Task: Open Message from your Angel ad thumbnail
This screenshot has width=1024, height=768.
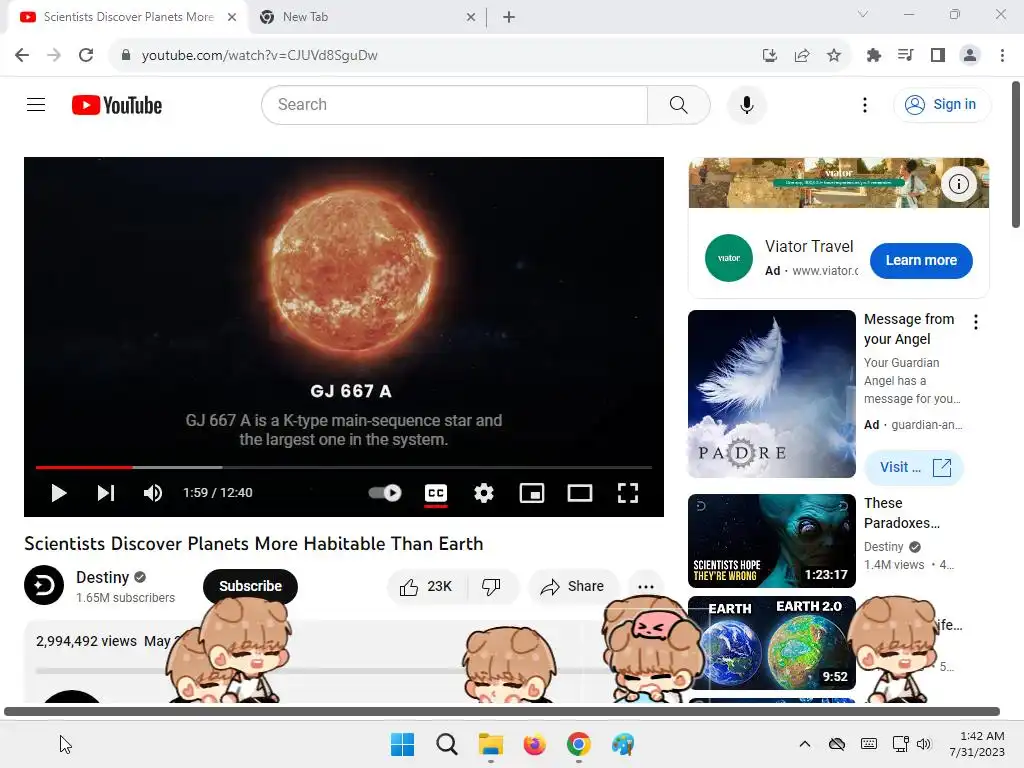Action: pyautogui.click(x=772, y=394)
